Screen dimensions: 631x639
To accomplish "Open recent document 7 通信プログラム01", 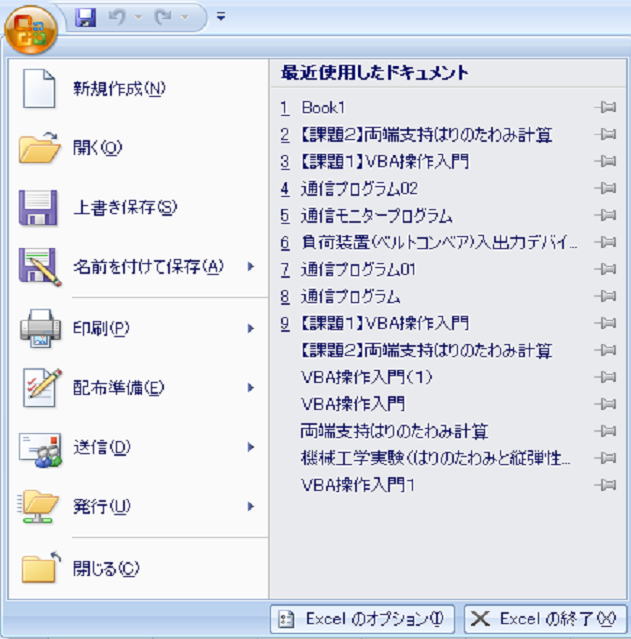I will pos(448,269).
